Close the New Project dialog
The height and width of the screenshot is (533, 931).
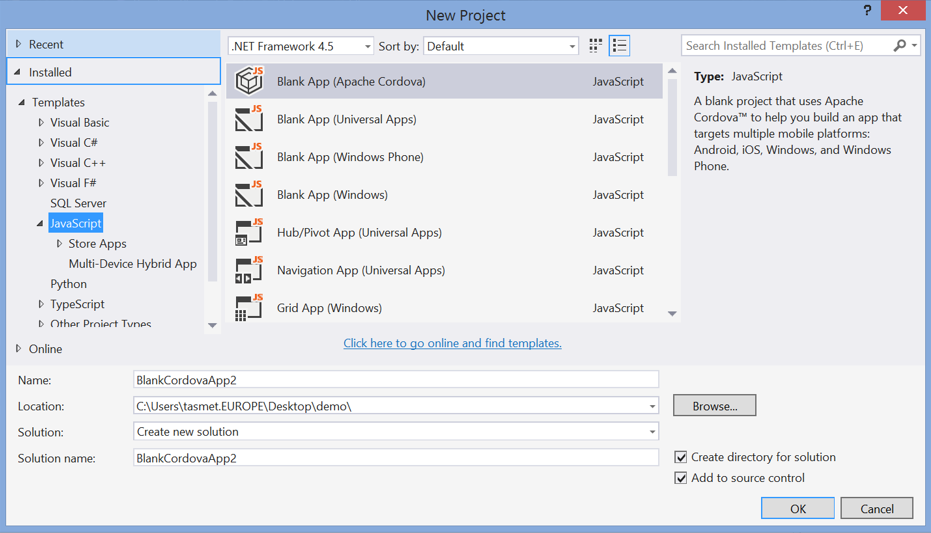902,10
